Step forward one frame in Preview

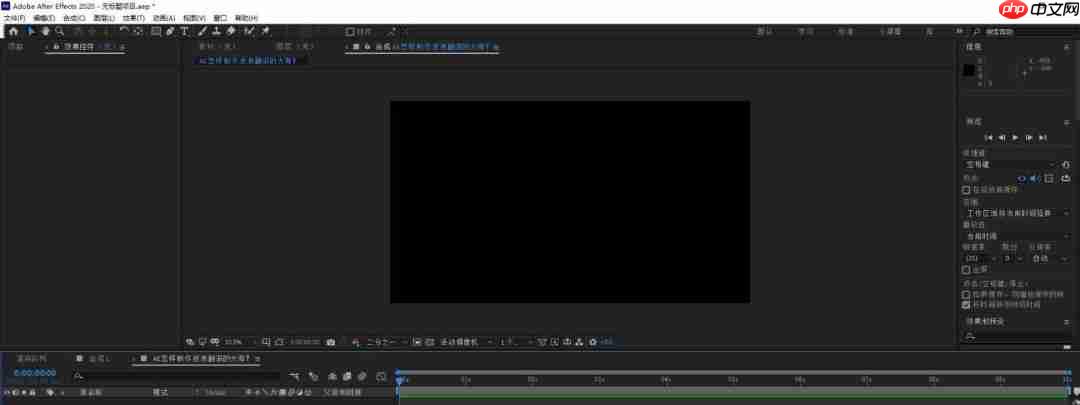[1028, 138]
